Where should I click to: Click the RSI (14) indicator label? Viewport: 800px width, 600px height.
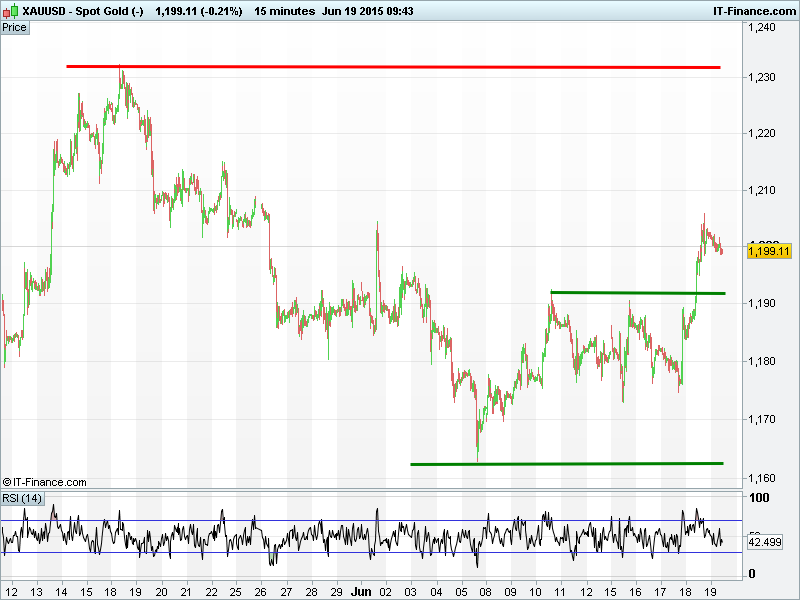click(x=22, y=498)
